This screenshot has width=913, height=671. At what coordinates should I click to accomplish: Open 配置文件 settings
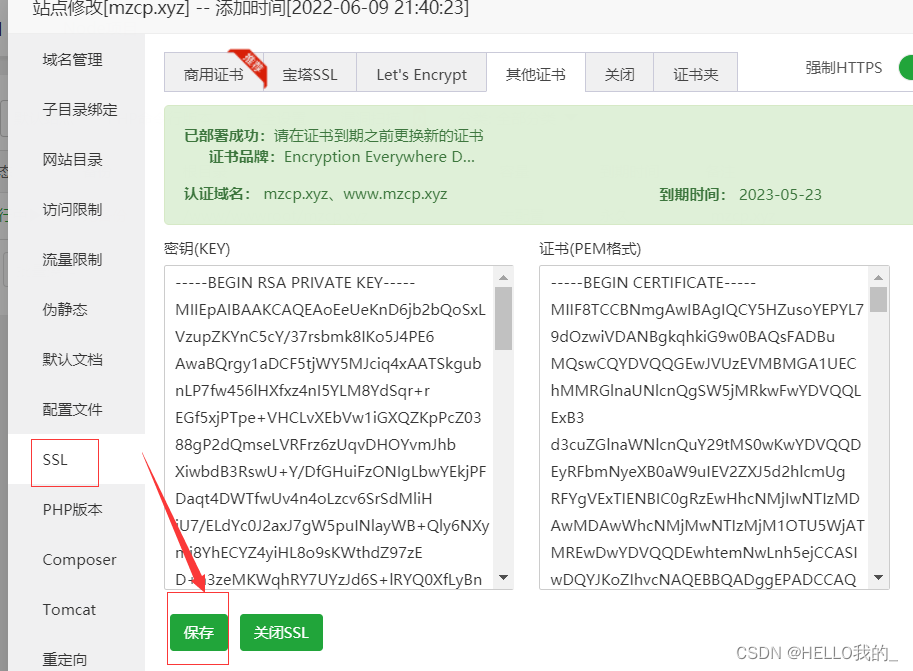coord(70,409)
